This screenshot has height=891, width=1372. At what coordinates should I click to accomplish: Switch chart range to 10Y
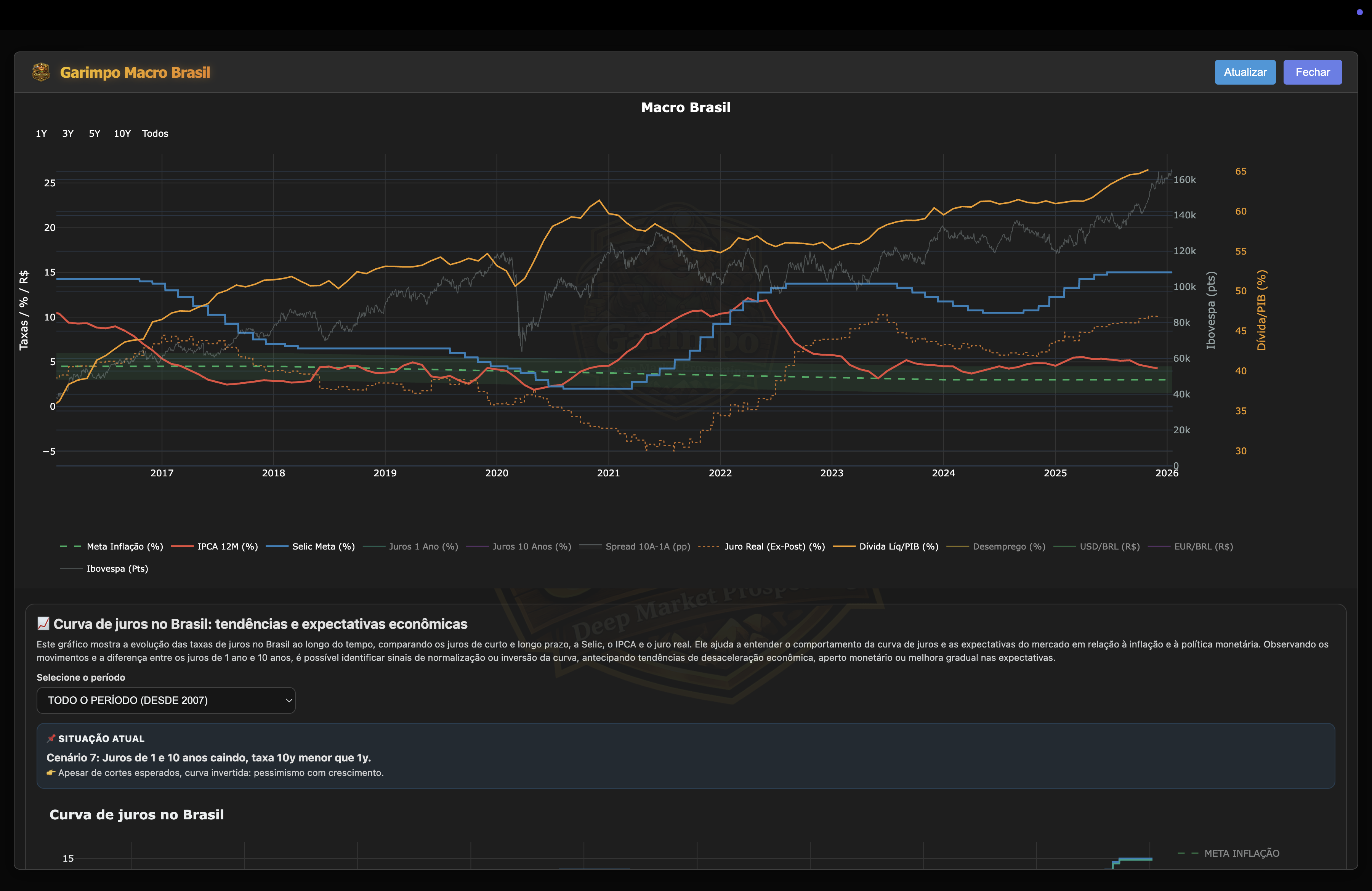(x=122, y=133)
